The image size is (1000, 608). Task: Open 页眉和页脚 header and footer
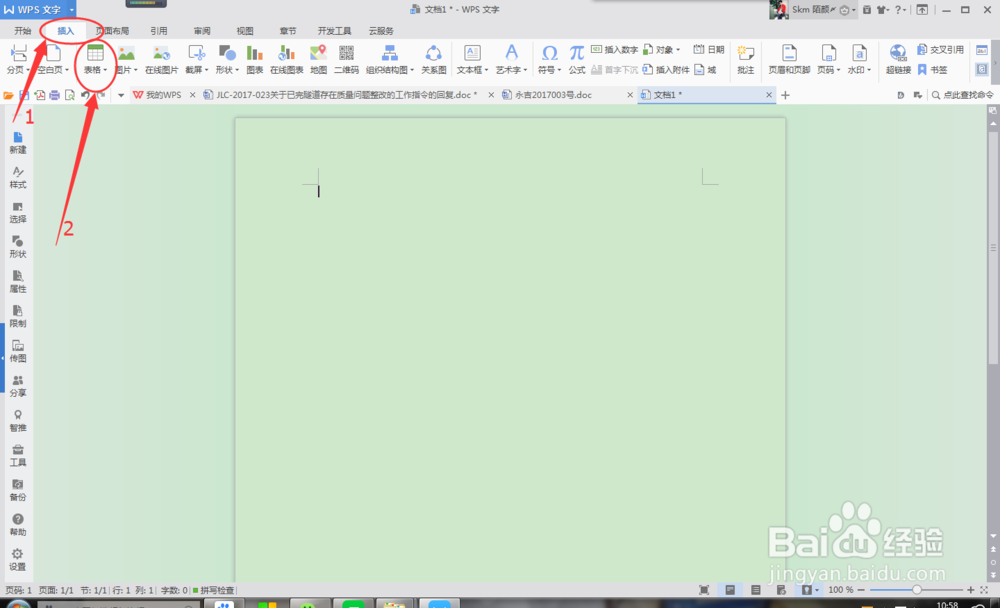(x=789, y=59)
